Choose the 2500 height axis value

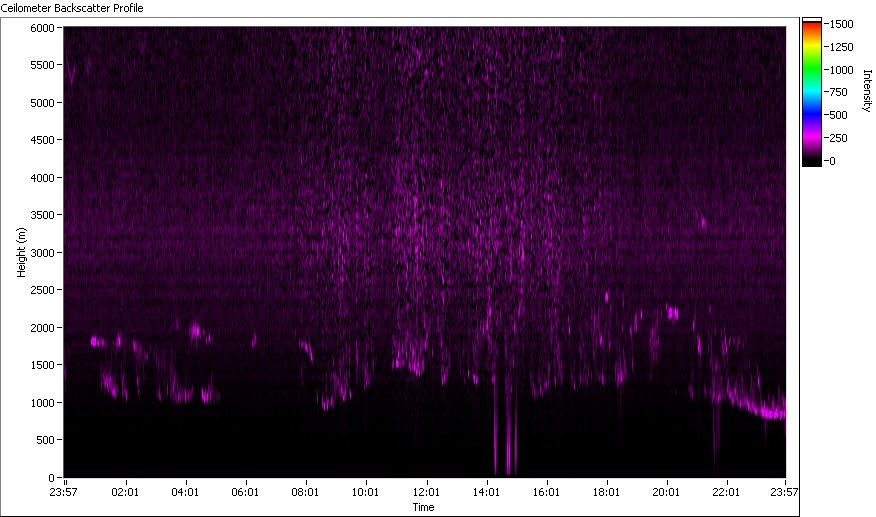42,290
